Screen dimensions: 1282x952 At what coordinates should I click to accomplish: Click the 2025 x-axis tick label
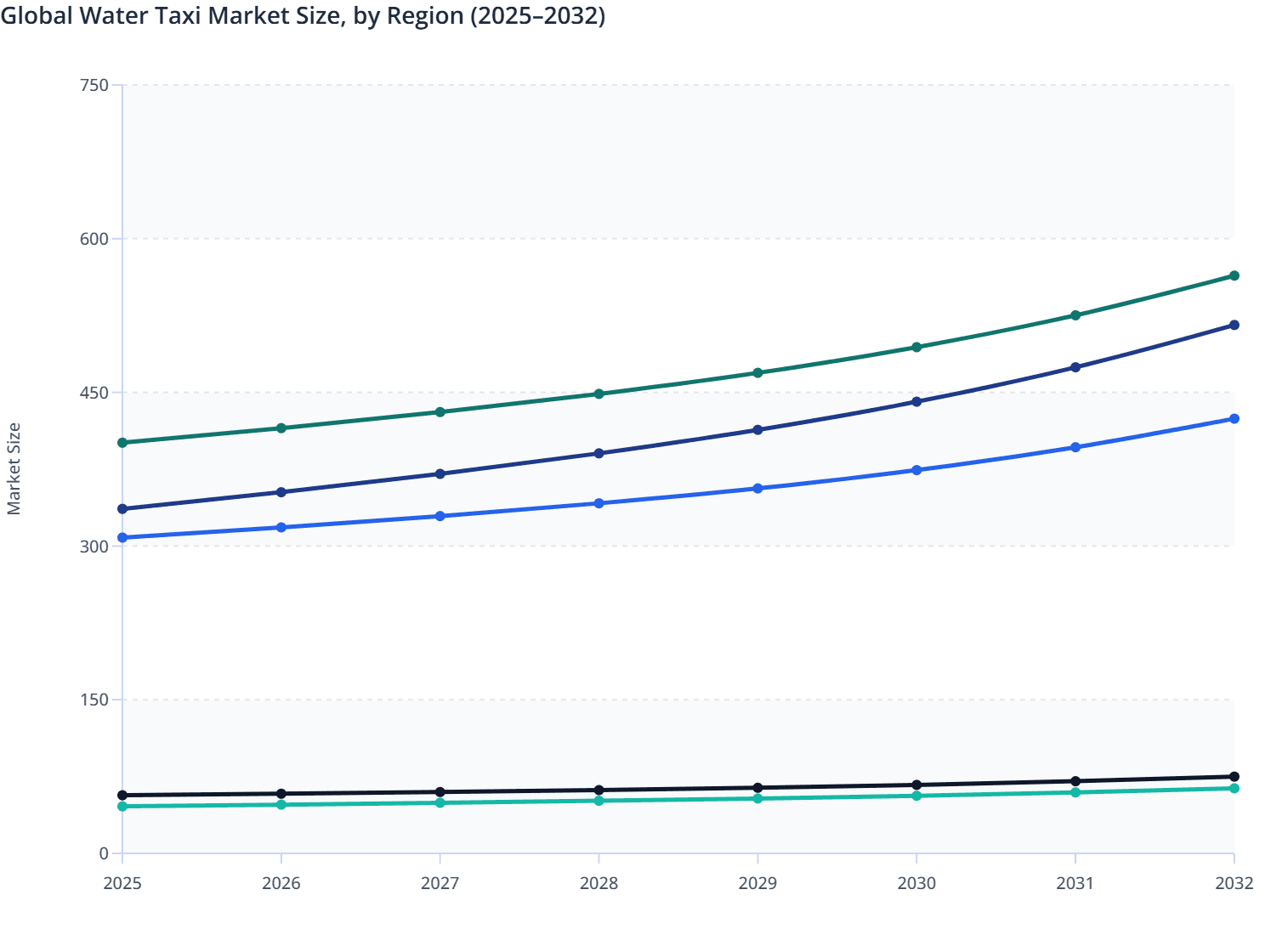(122, 883)
